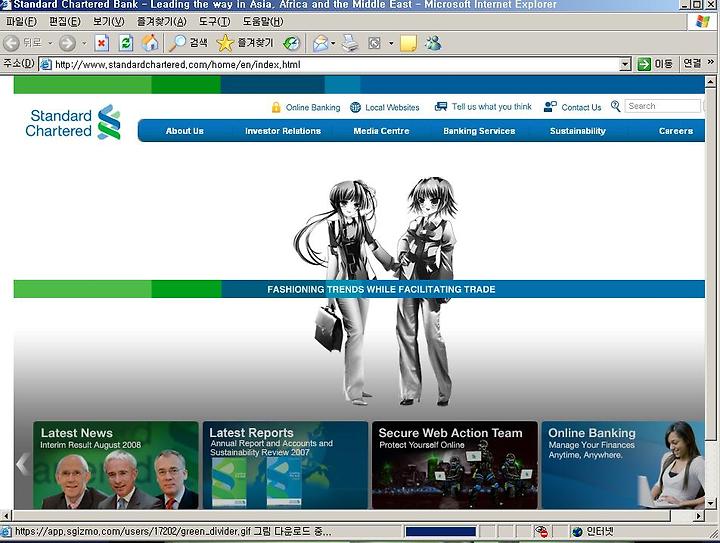Stop page loading with red X icon

pos(101,43)
